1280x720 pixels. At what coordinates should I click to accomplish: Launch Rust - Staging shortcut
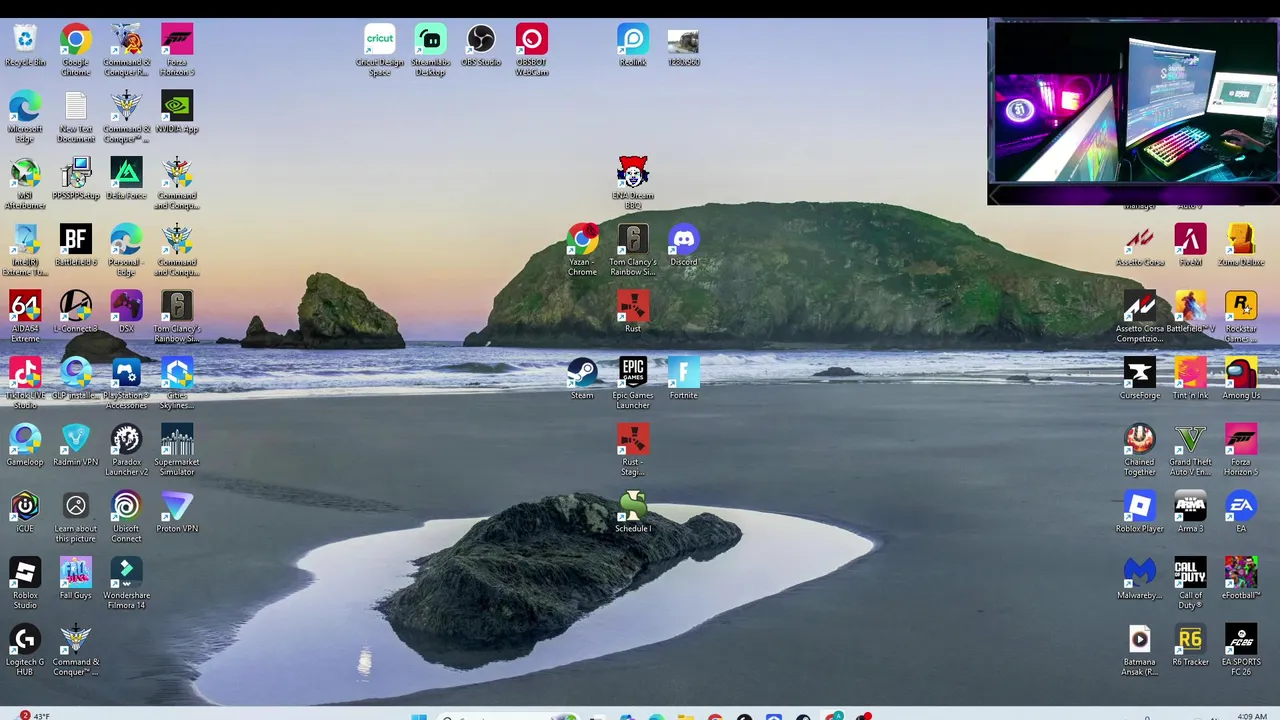tap(633, 450)
